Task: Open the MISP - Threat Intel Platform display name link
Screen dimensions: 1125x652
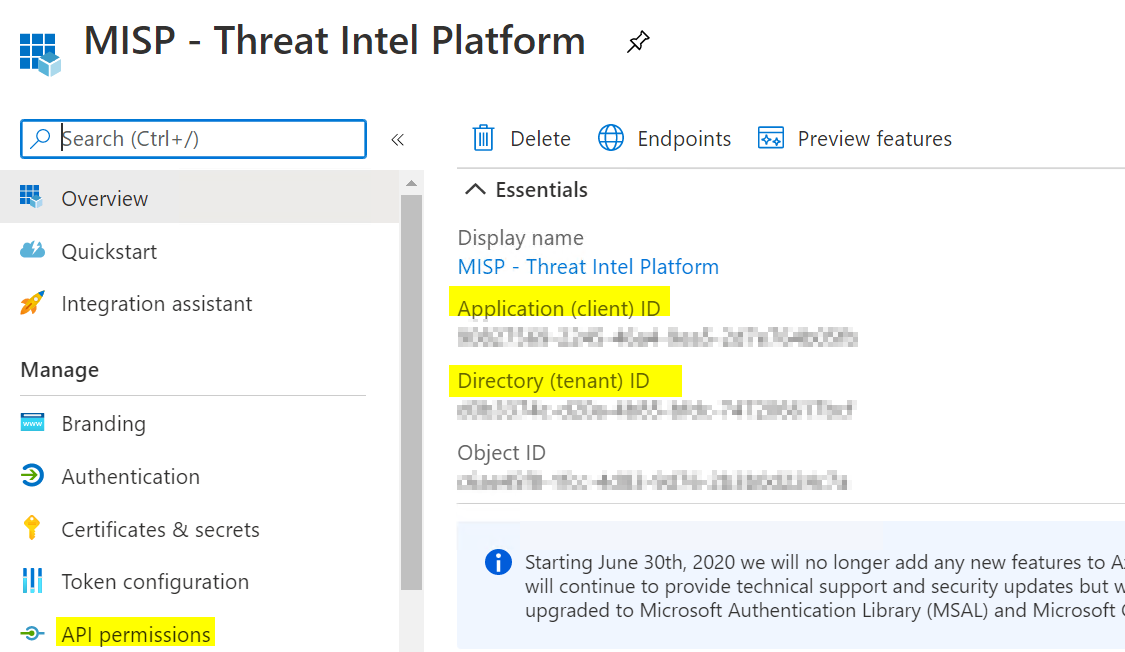Action: click(588, 267)
